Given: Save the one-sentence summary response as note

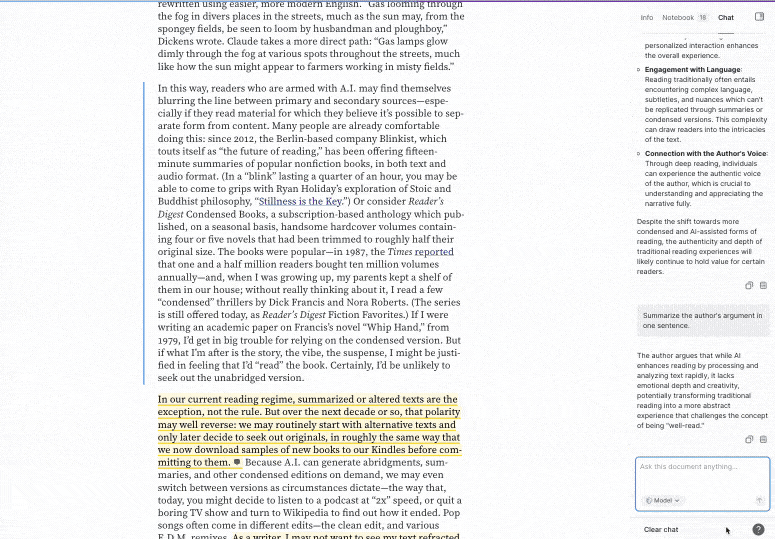Looking at the screenshot, I should coord(763,439).
